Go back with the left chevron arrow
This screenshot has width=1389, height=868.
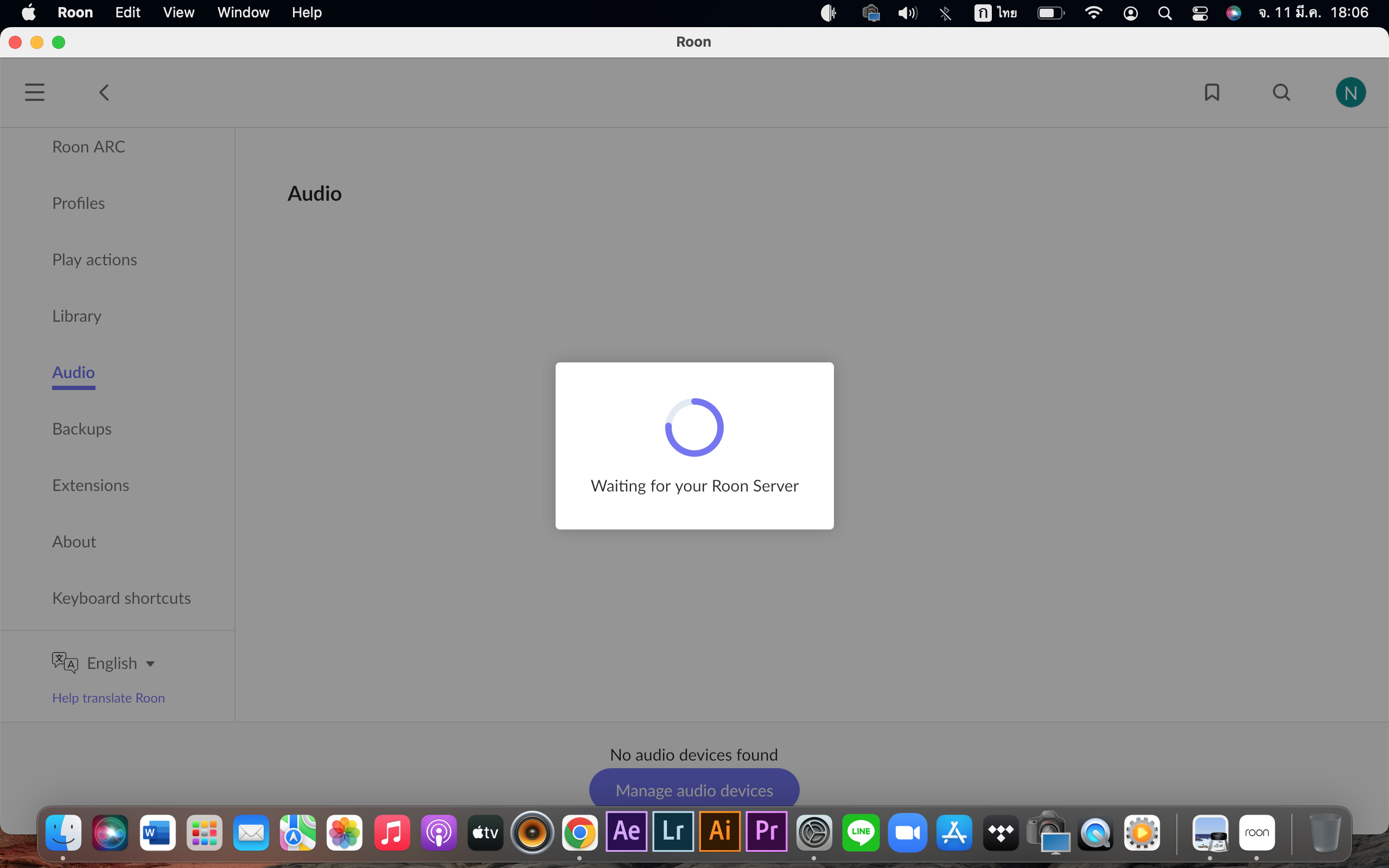[x=104, y=92]
